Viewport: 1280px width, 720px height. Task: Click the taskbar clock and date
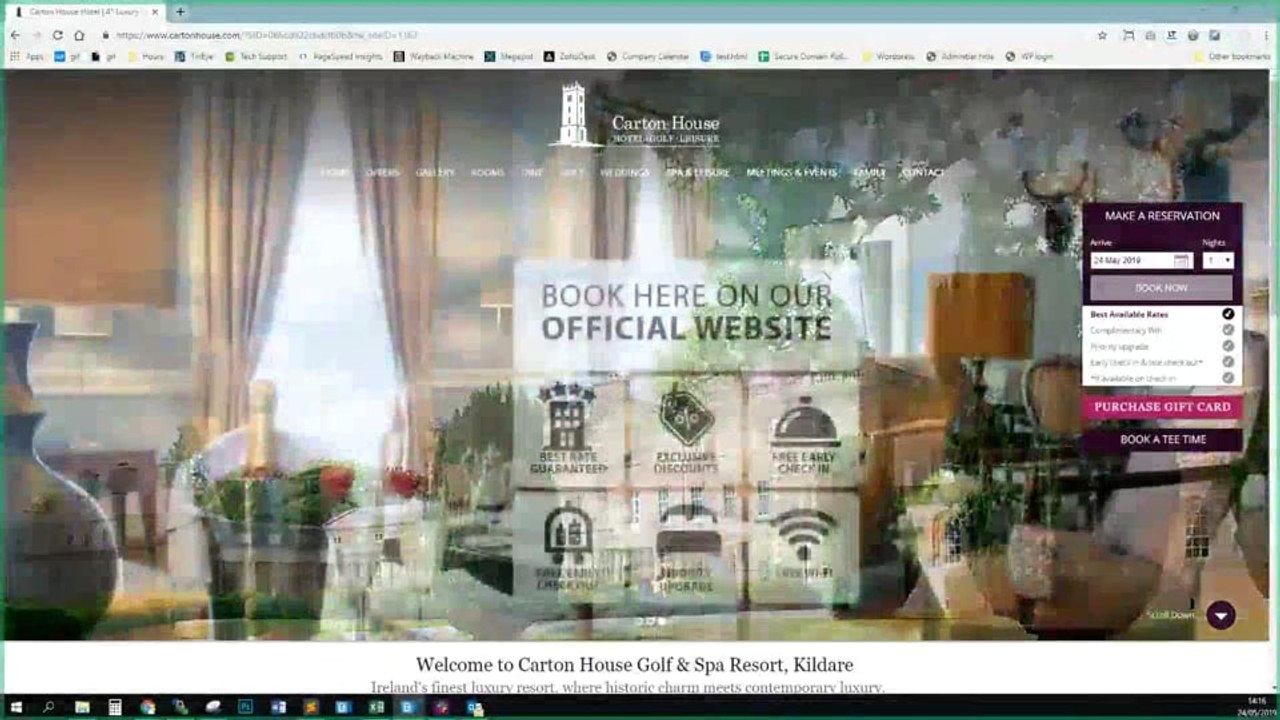1256,707
